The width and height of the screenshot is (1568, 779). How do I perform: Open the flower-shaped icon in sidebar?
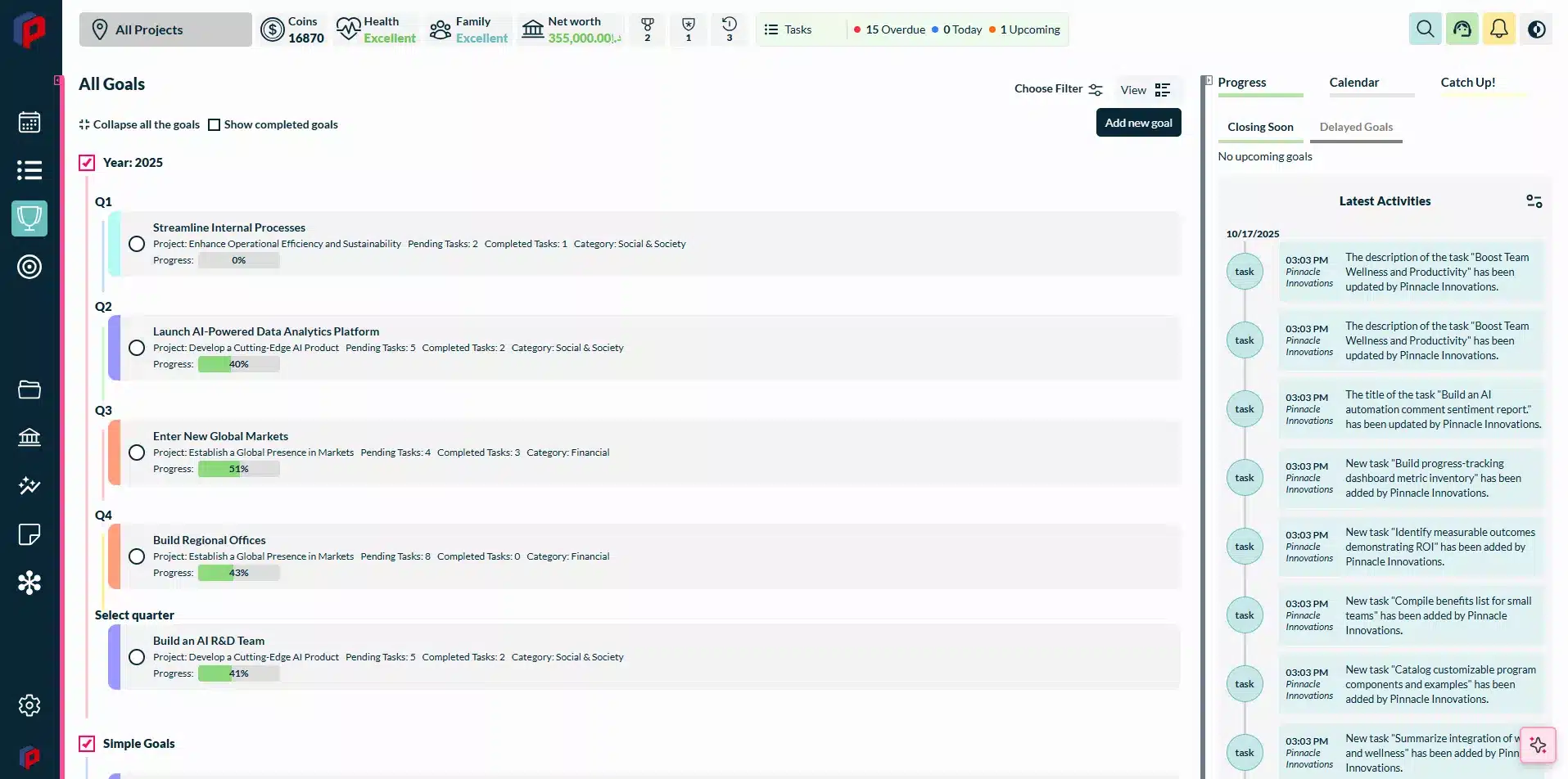[x=29, y=583]
